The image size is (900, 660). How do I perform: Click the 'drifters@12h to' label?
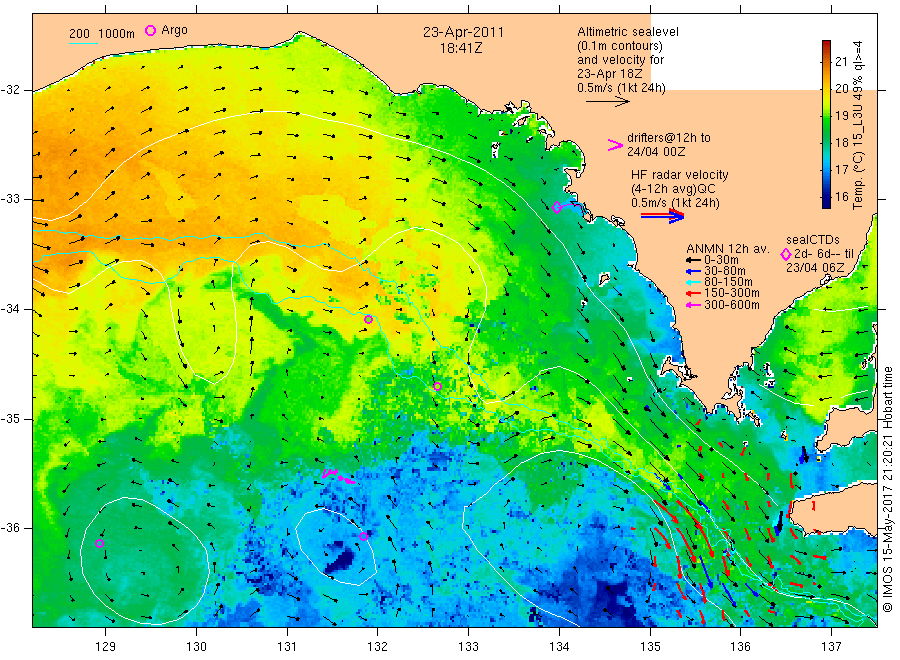[669, 138]
